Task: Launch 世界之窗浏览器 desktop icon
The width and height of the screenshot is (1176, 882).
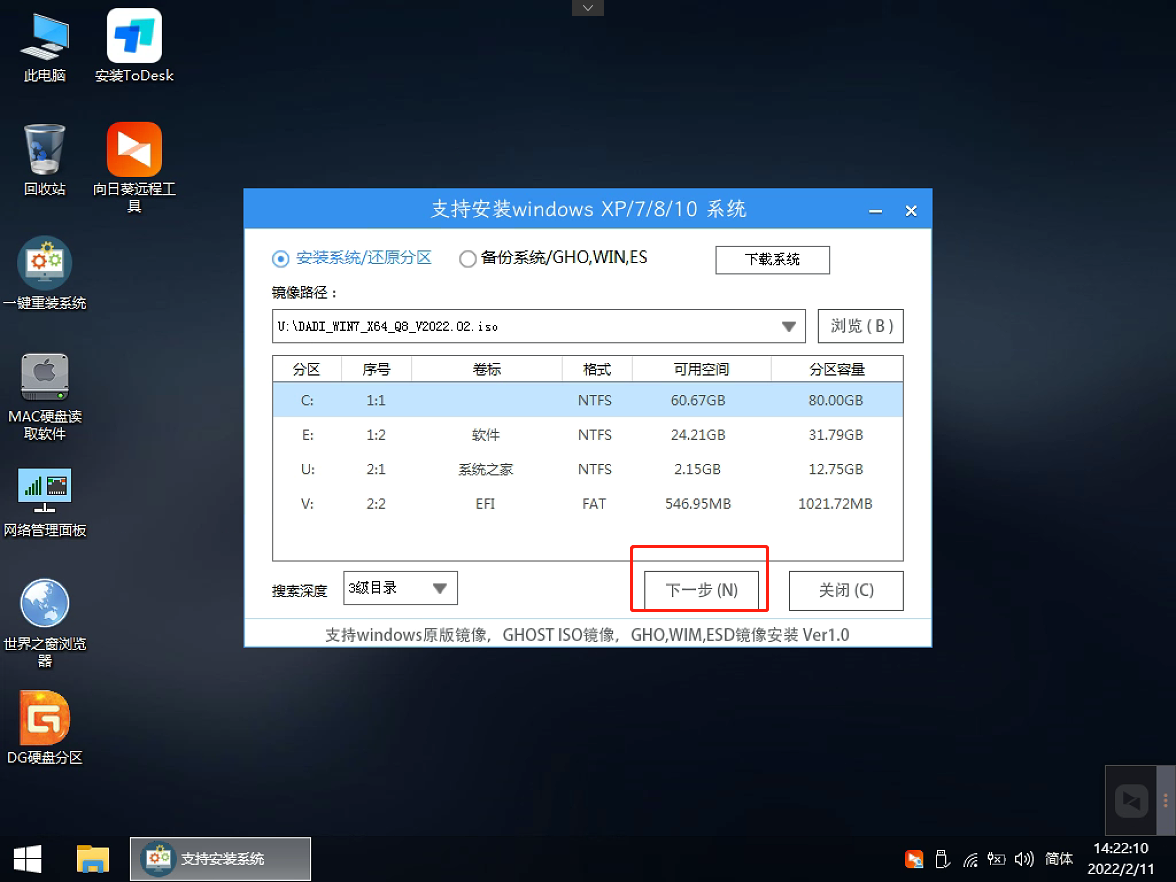Action: pyautogui.click(x=44, y=622)
